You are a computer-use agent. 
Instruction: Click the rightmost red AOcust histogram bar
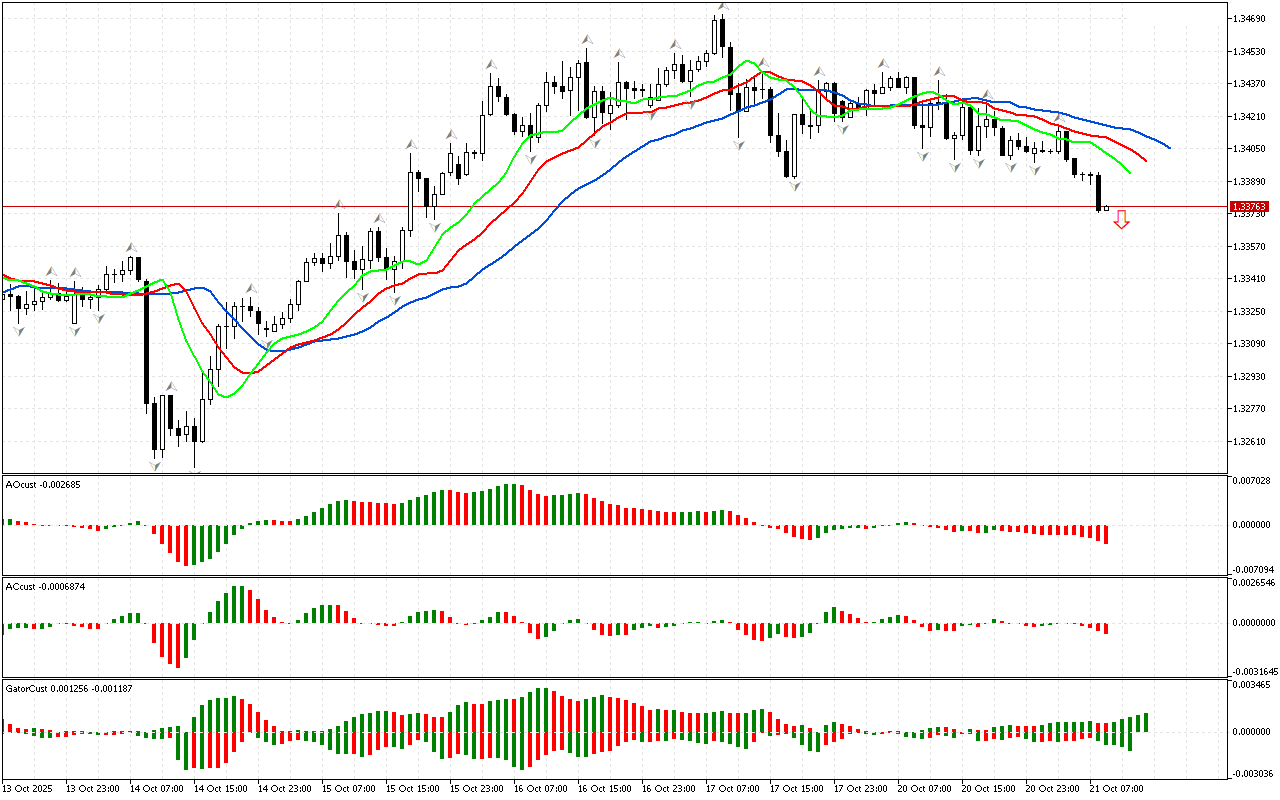coord(1106,534)
